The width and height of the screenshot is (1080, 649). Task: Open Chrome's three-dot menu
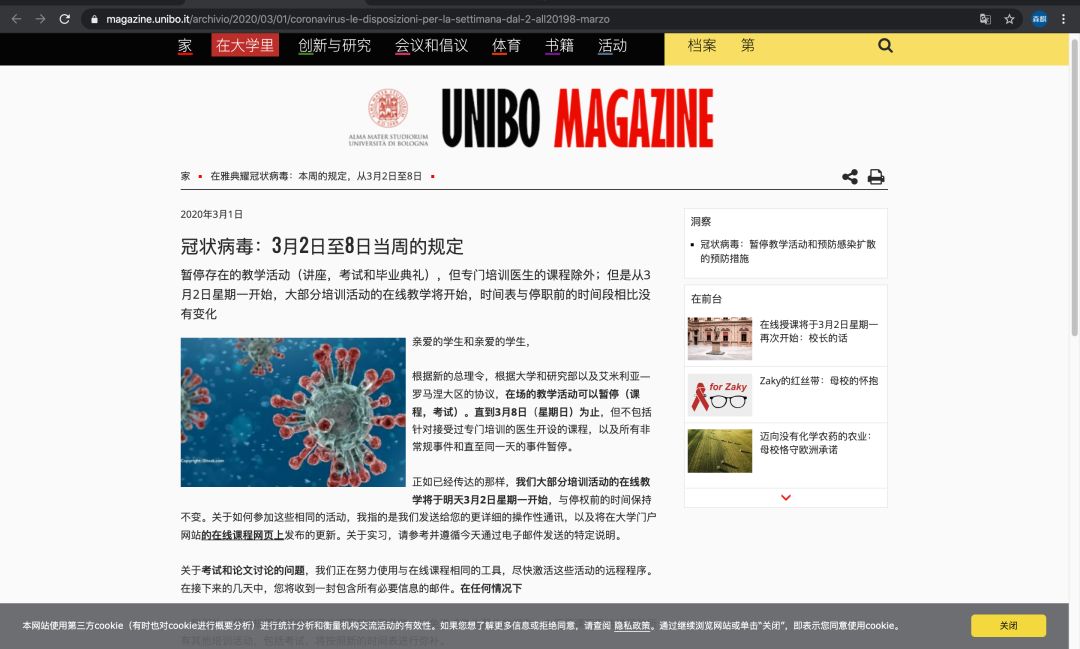click(1063, 19)
